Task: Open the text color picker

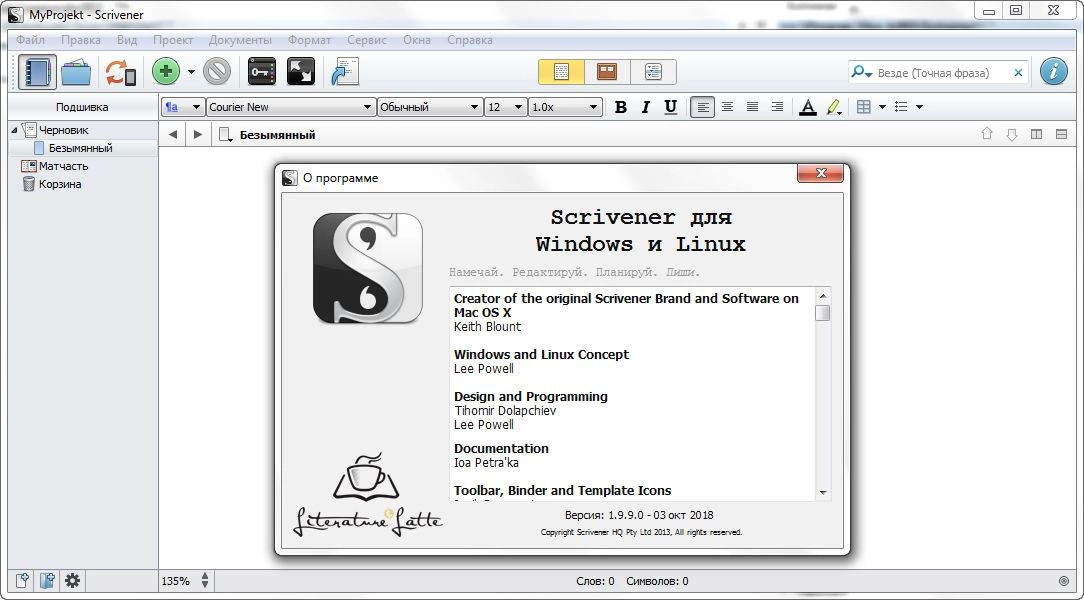Action: 807,107
